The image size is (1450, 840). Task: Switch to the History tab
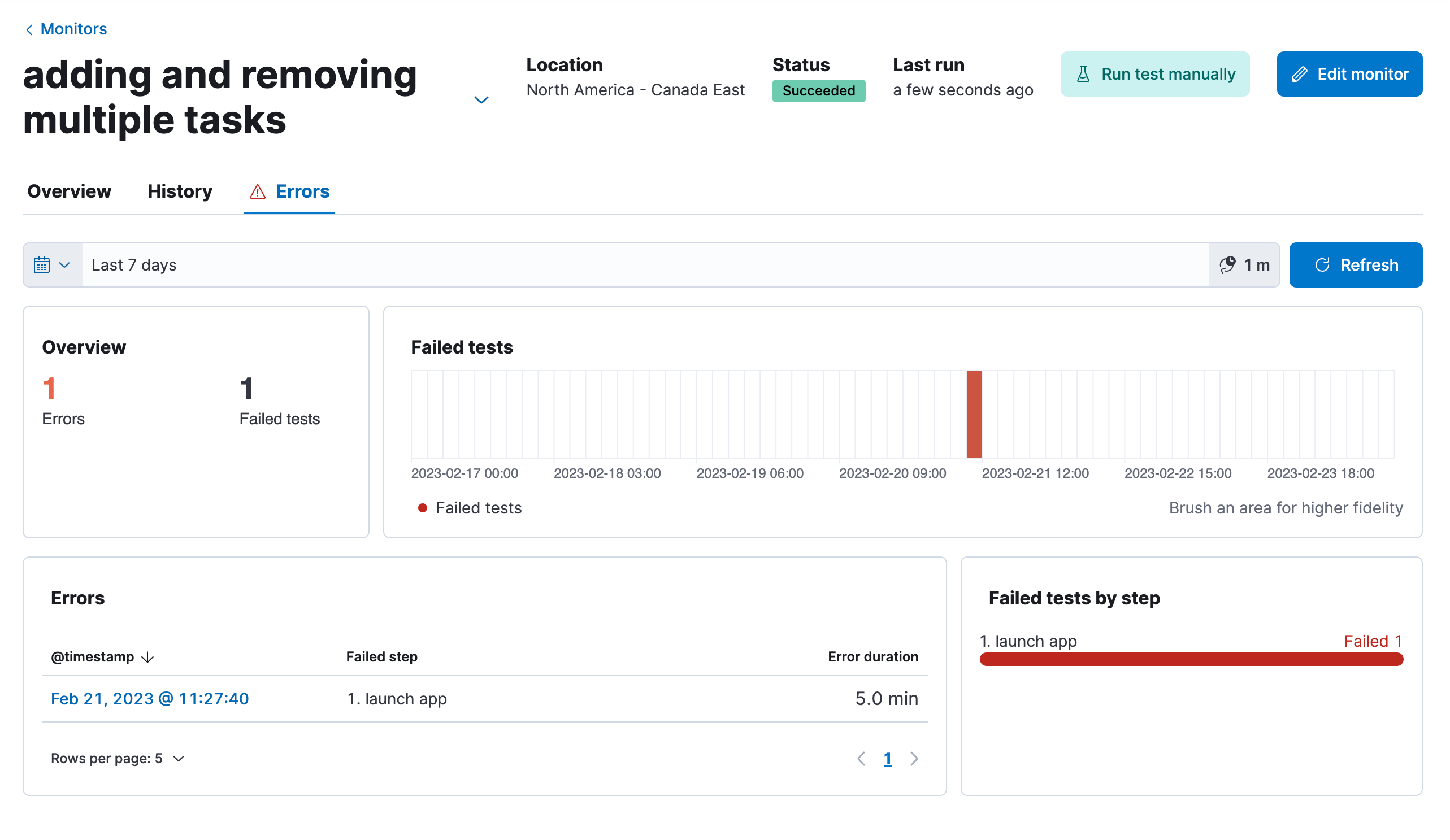point(180,191)
